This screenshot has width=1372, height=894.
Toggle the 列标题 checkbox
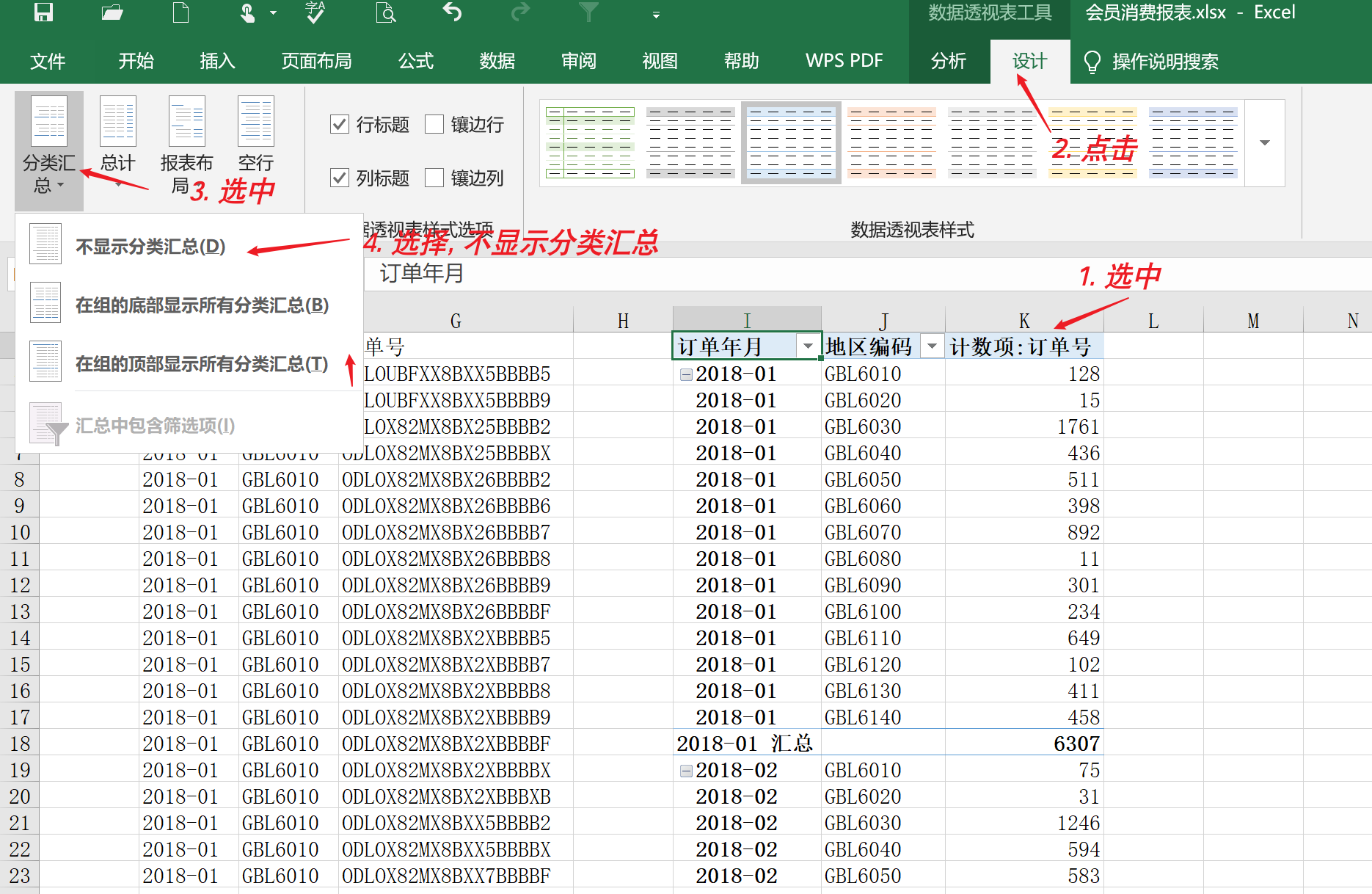339,178
